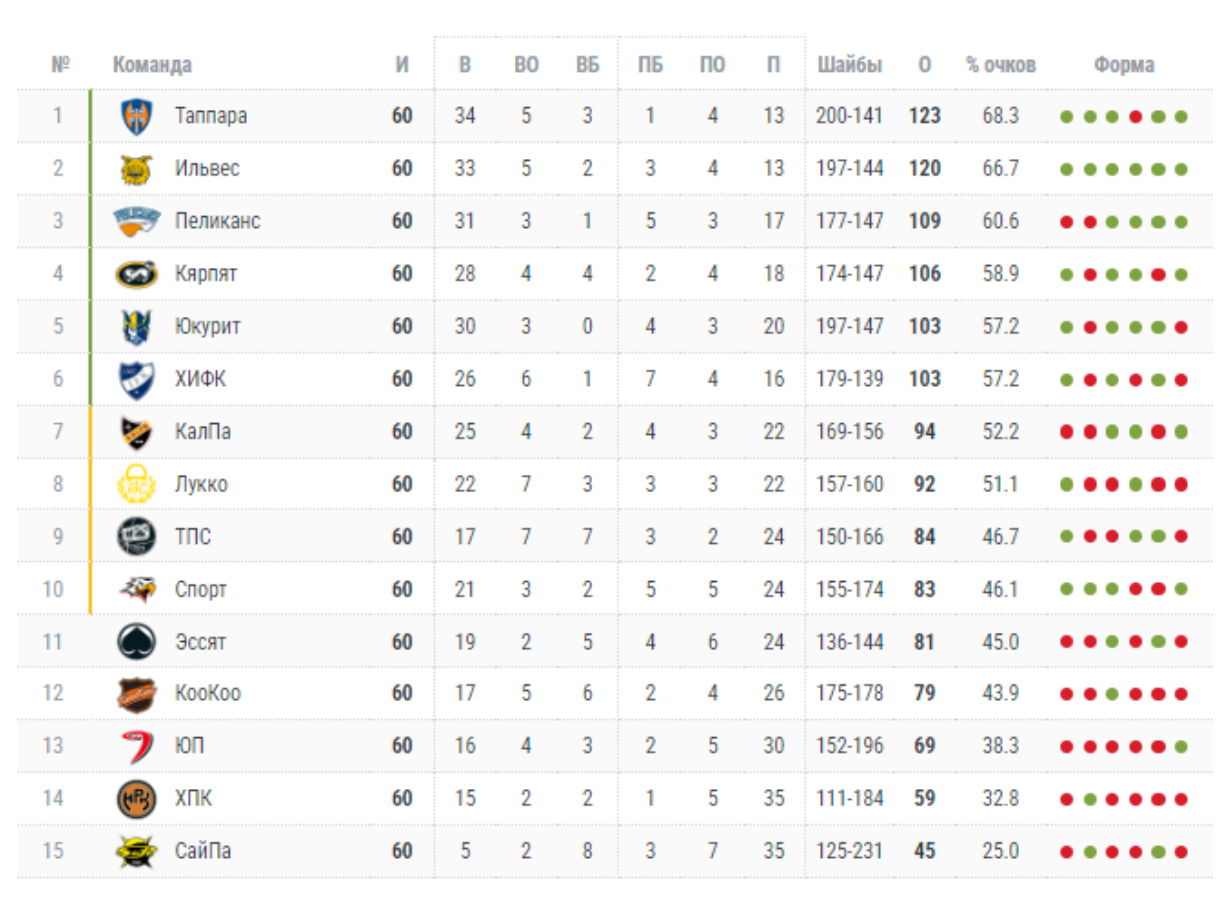The width and height of the screenshot is (1230, 904).
Task: Click the СайПа team logo
Action: tap(134, 852)
